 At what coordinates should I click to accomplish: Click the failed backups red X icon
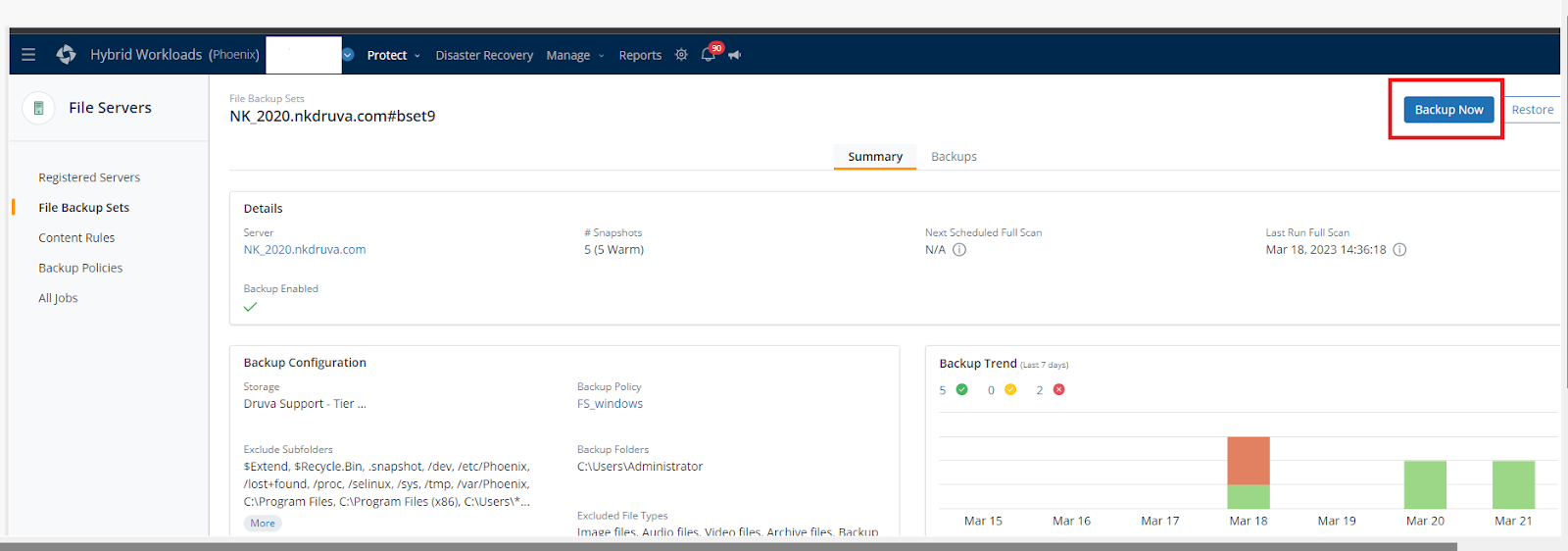point(1058,390)
